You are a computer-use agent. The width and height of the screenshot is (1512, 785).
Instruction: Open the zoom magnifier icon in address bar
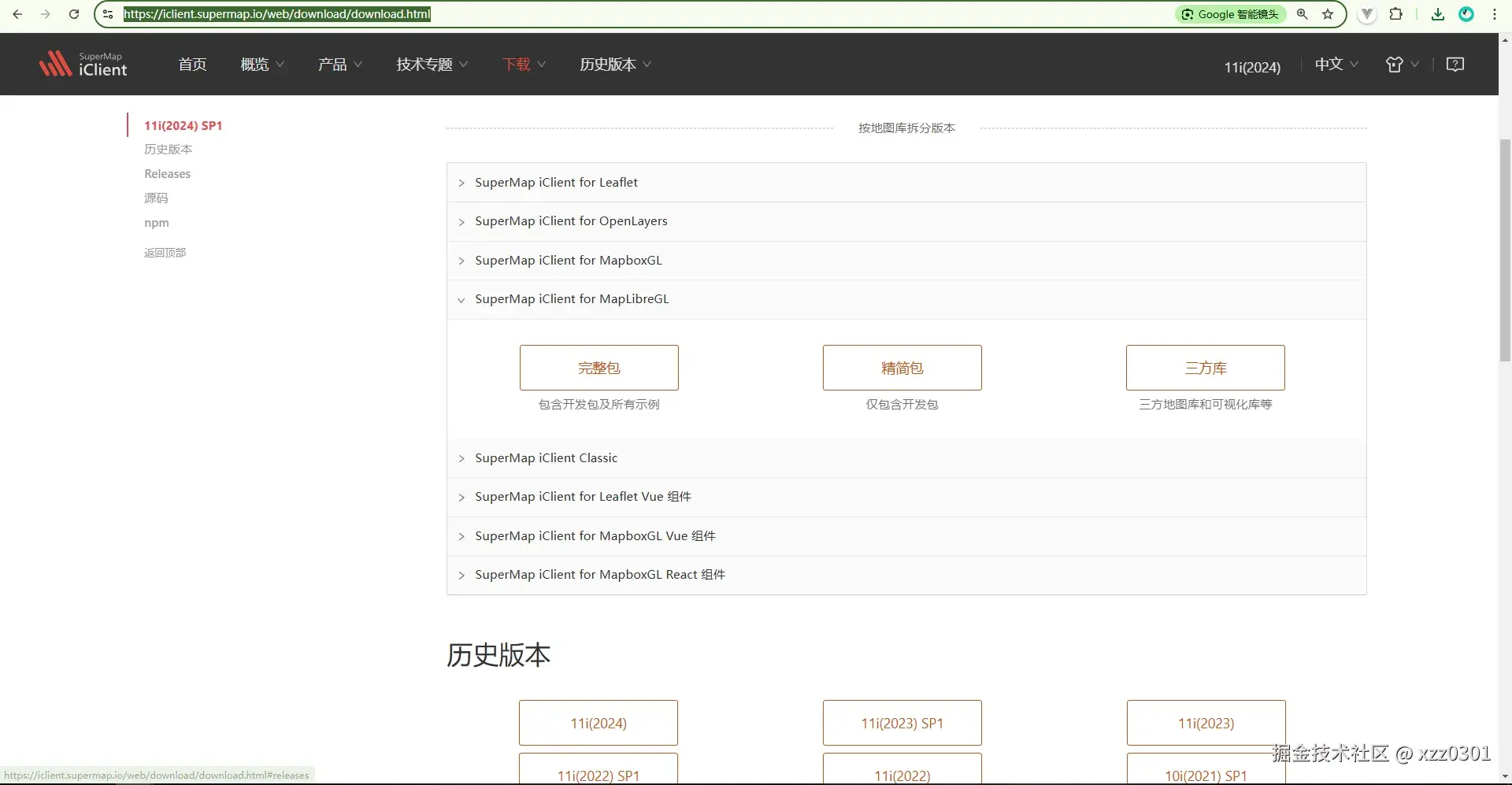[1303, 14]
